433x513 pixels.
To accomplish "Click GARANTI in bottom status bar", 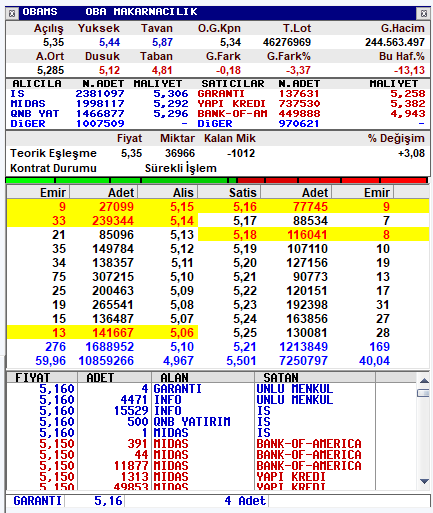I will point(37,501).
